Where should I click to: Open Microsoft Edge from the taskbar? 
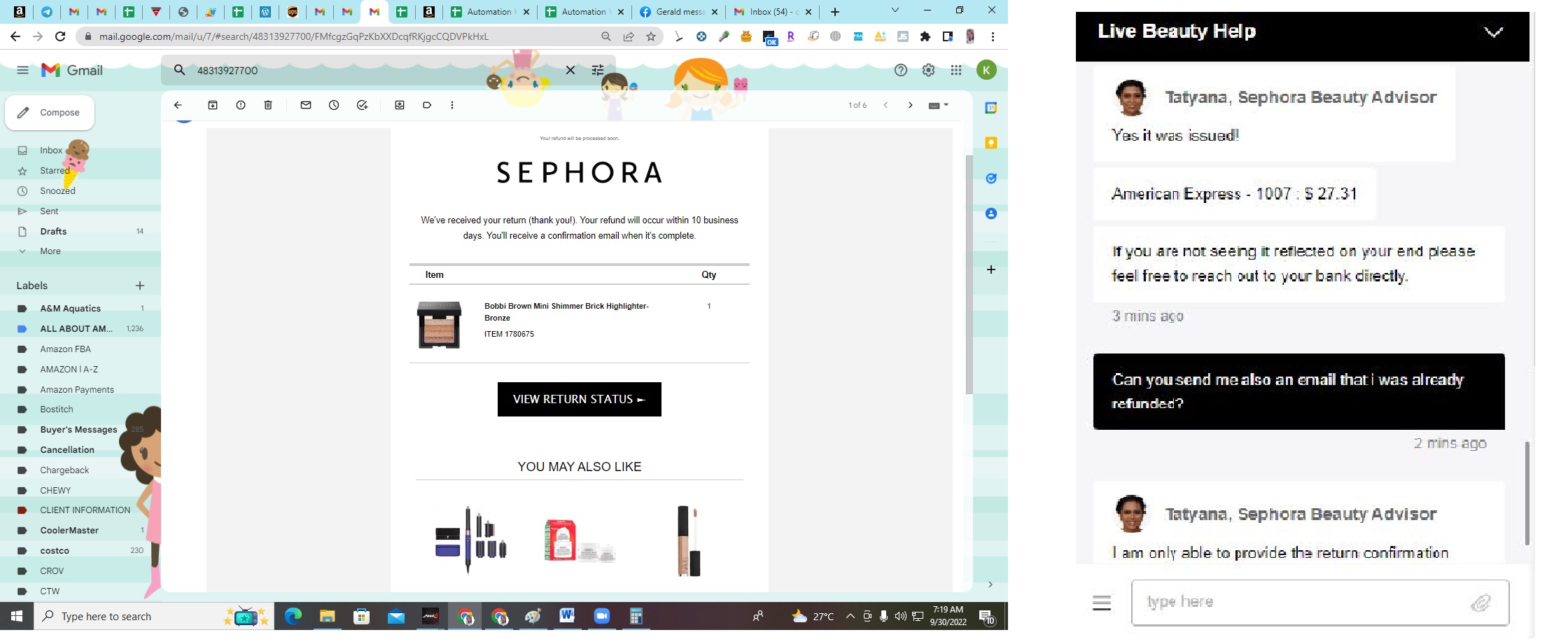click(x=293, y=616)
